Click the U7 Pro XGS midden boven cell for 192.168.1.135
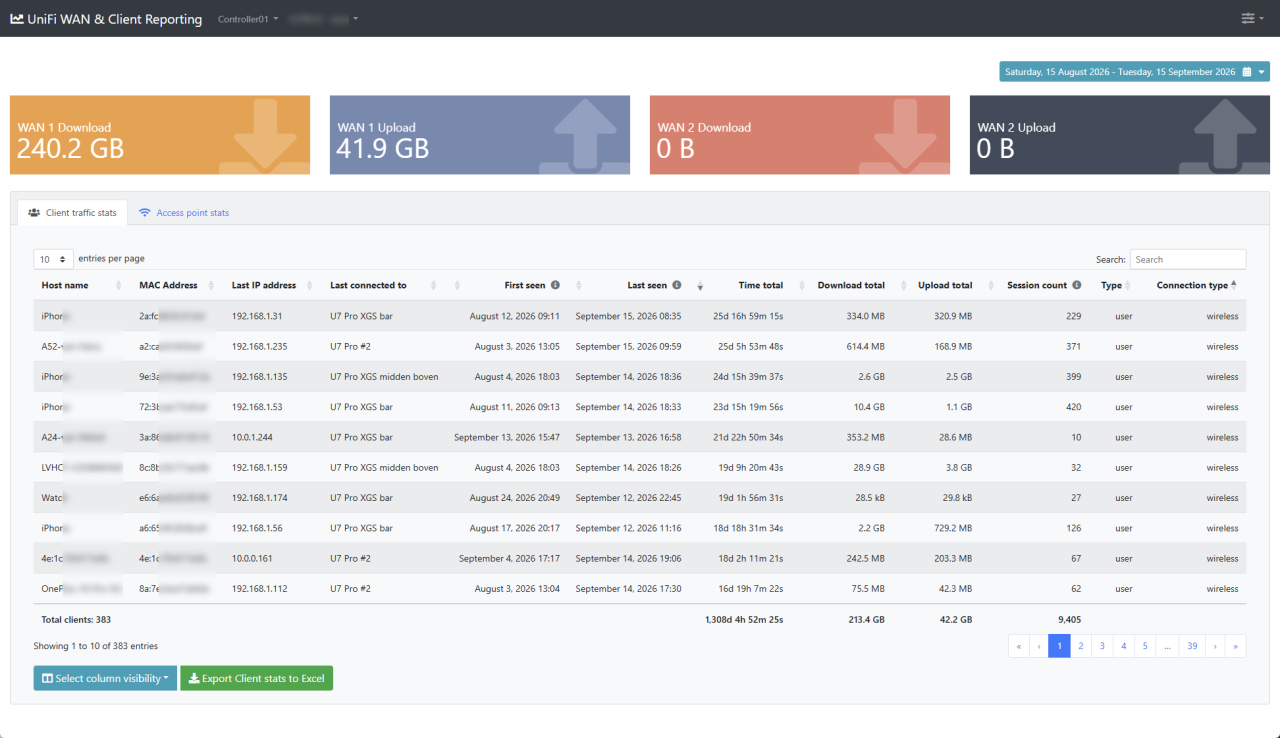 click(384, 377)
